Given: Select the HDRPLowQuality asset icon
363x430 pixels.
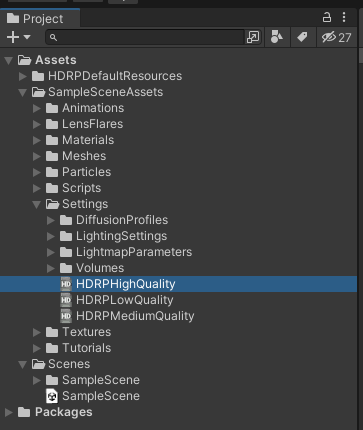Looking at the screenshot, I should (x=66, y=300).
